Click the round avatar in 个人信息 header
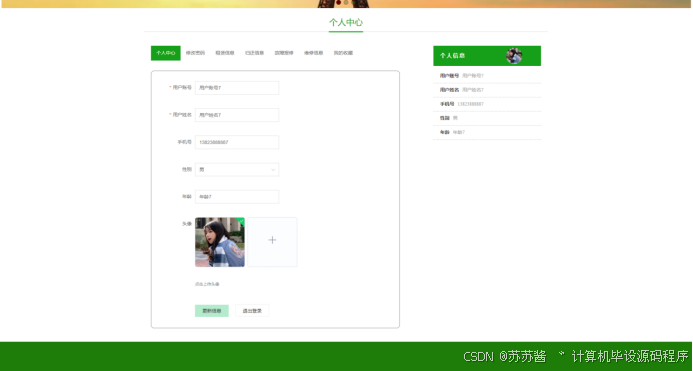This screenshot has width=693, height=371. coord(514,56)
